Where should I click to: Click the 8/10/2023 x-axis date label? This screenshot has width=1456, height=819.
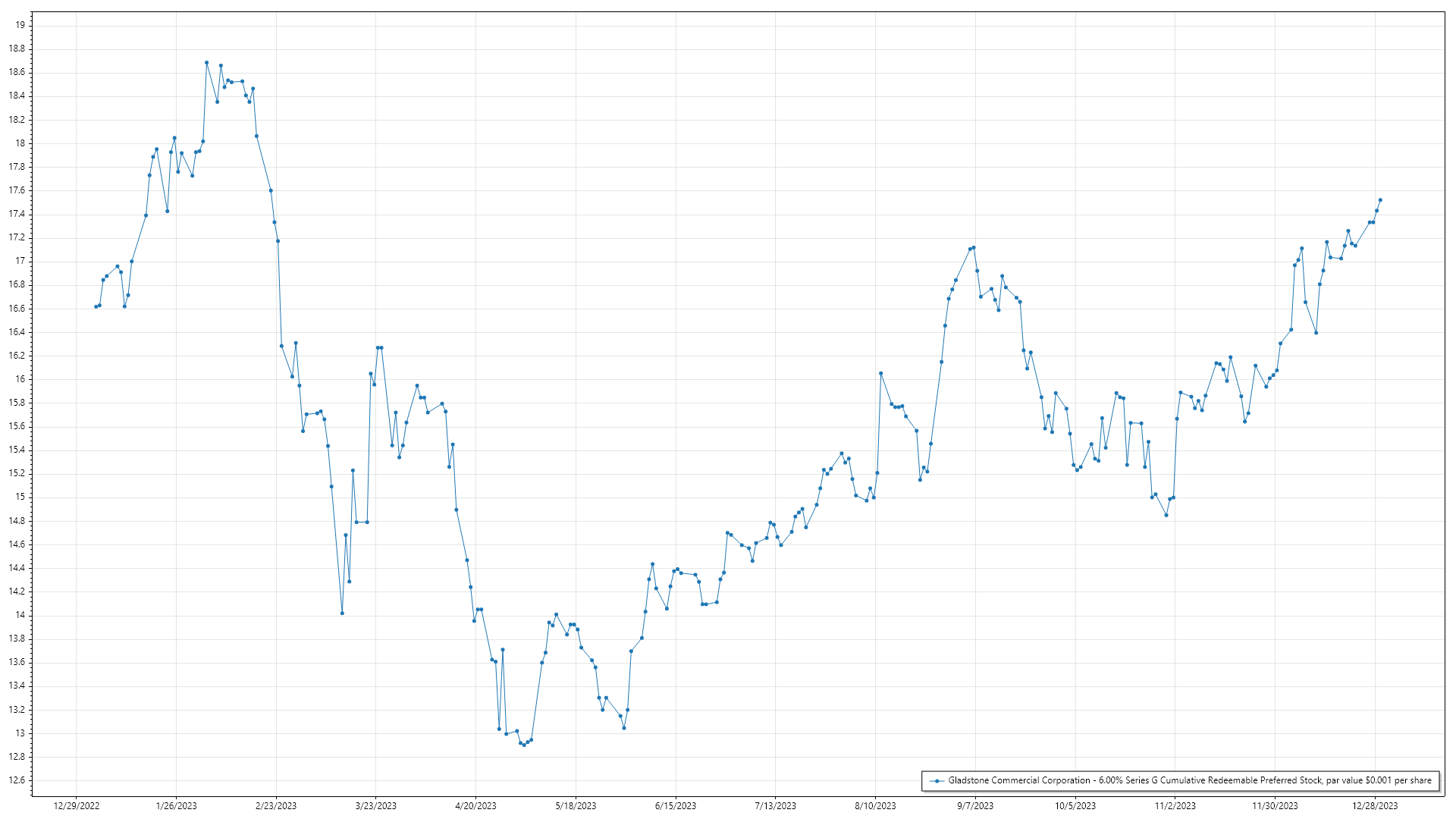tap(875, 806)
